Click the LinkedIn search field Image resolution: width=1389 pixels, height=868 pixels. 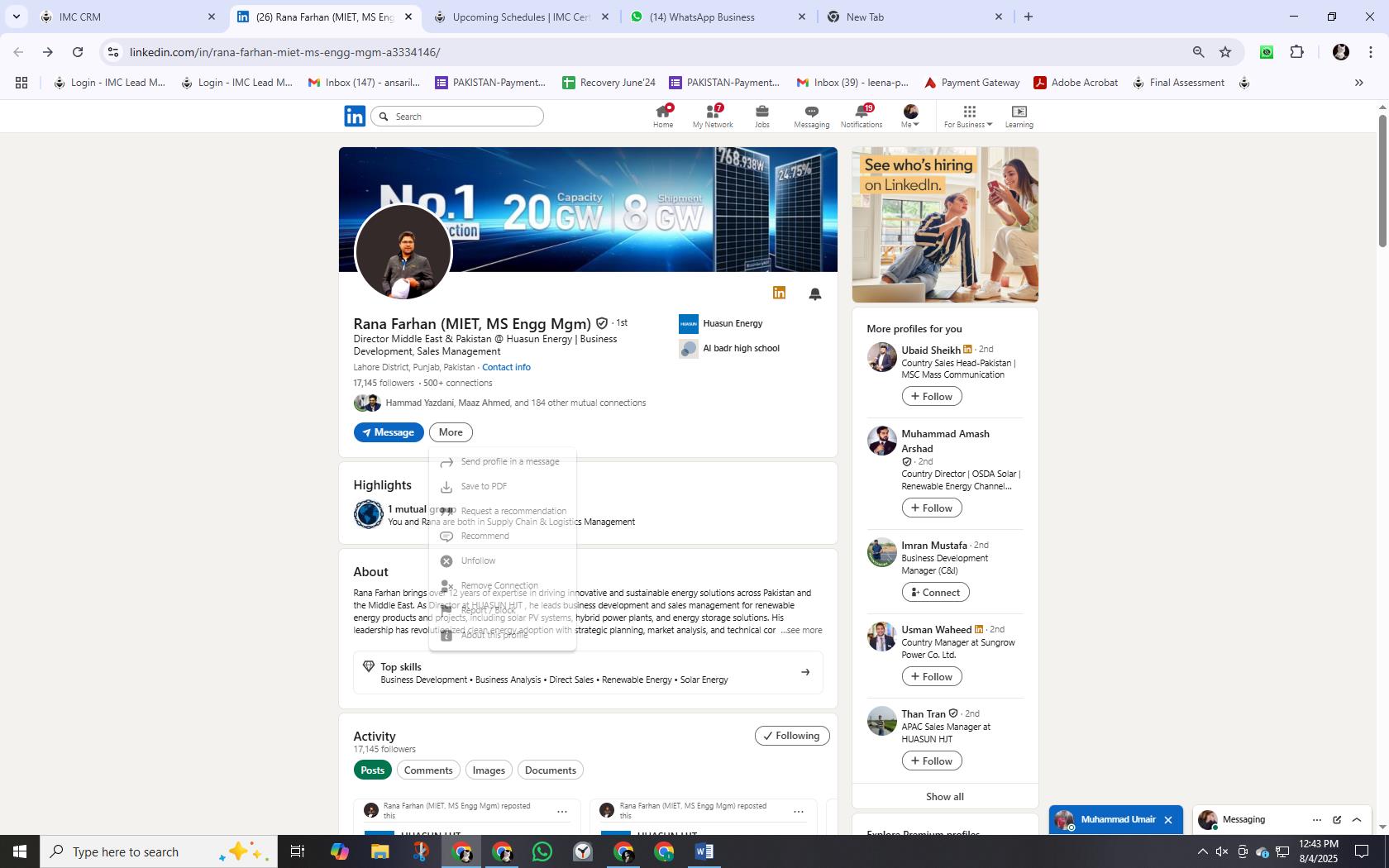click(458, 117)
